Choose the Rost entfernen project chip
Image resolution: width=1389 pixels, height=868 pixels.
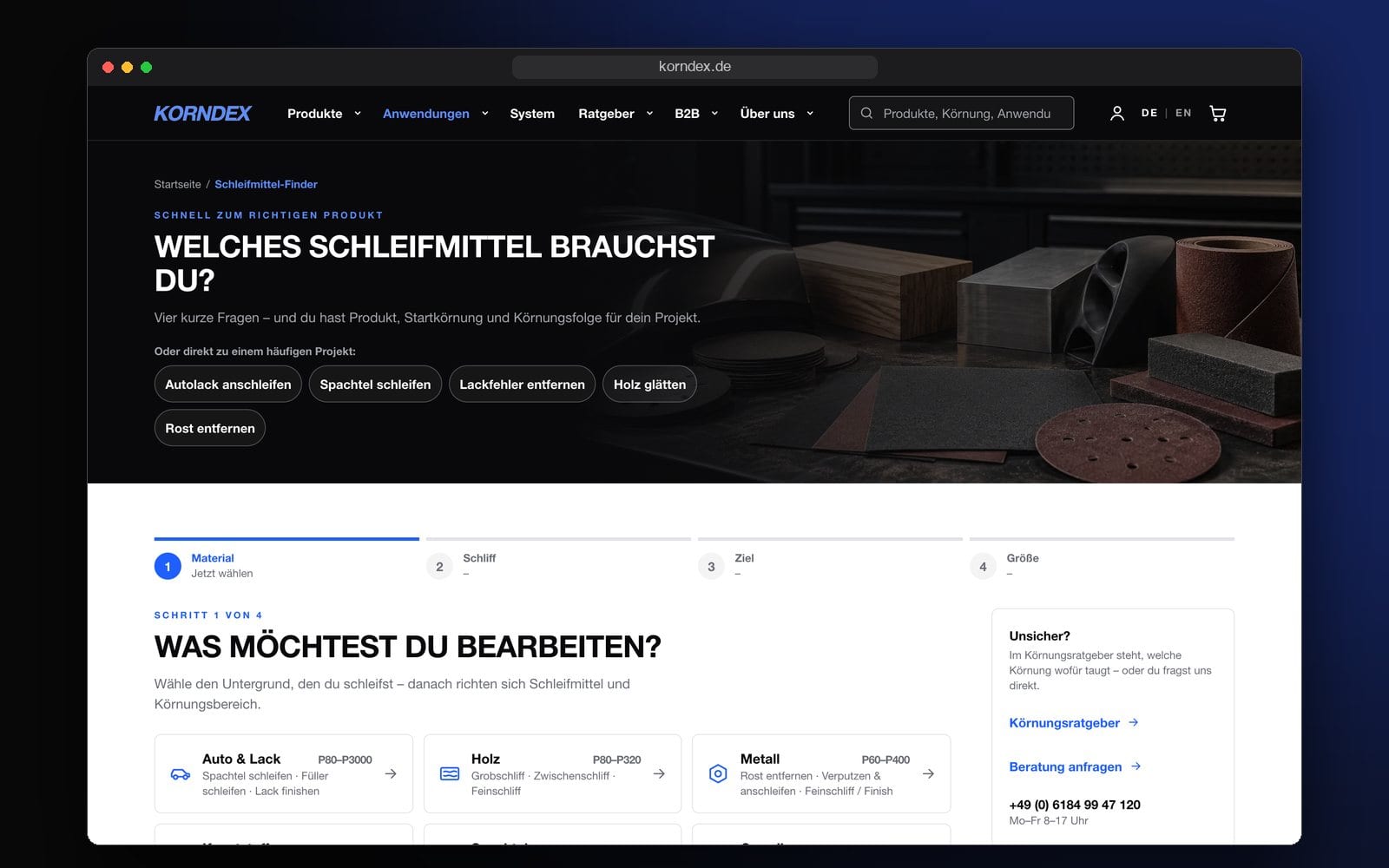coord(210,428)
